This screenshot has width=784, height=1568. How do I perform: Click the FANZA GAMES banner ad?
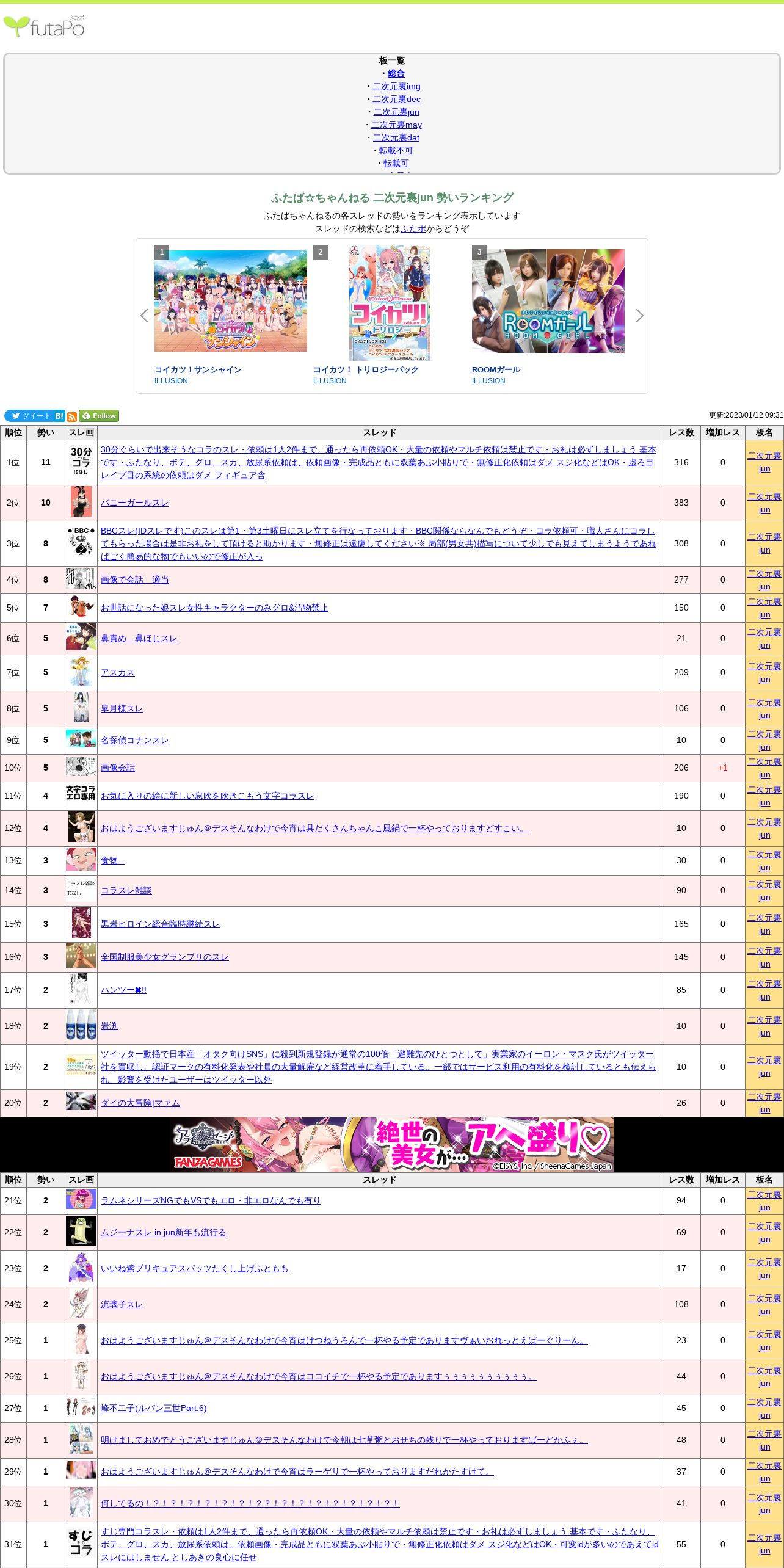coord(392,1144)
